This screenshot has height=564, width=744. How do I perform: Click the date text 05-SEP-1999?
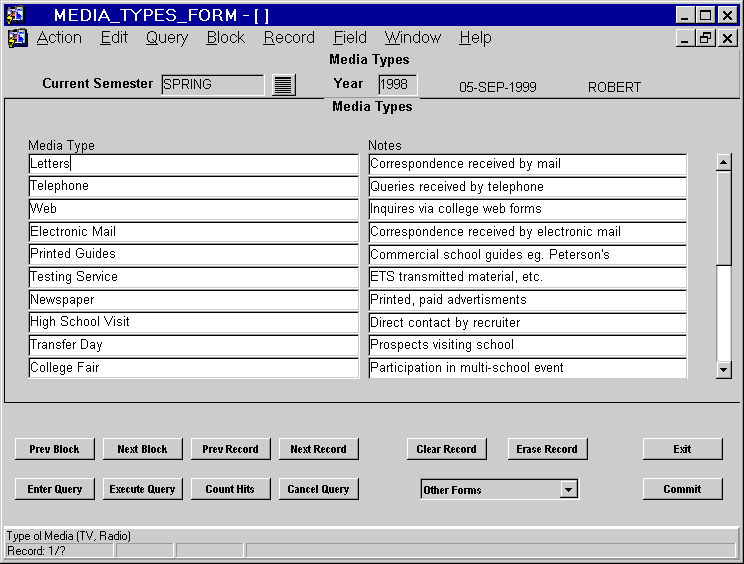(498, 87)
